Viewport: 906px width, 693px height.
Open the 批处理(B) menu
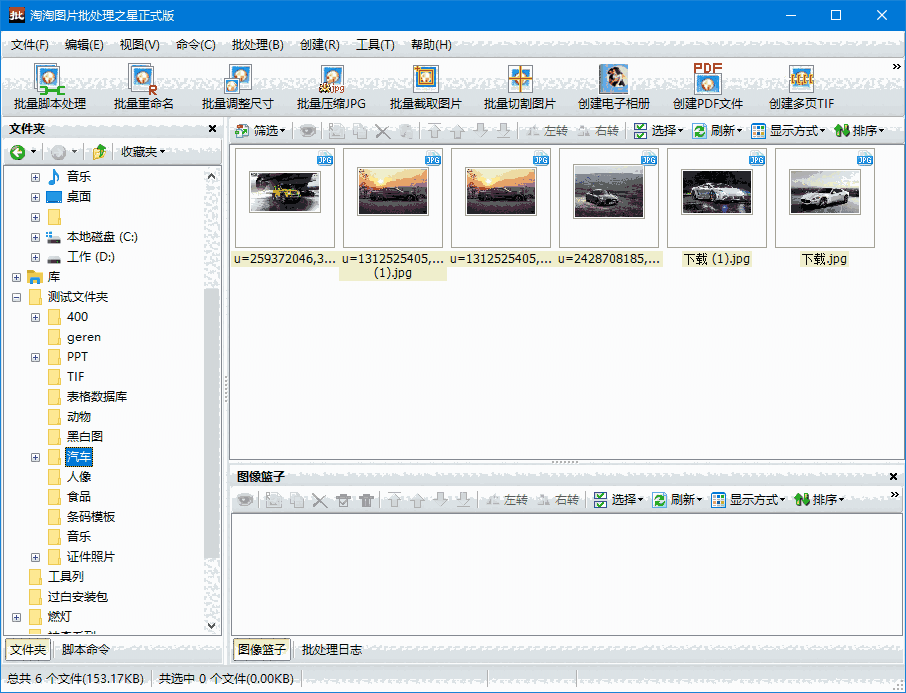257,45
